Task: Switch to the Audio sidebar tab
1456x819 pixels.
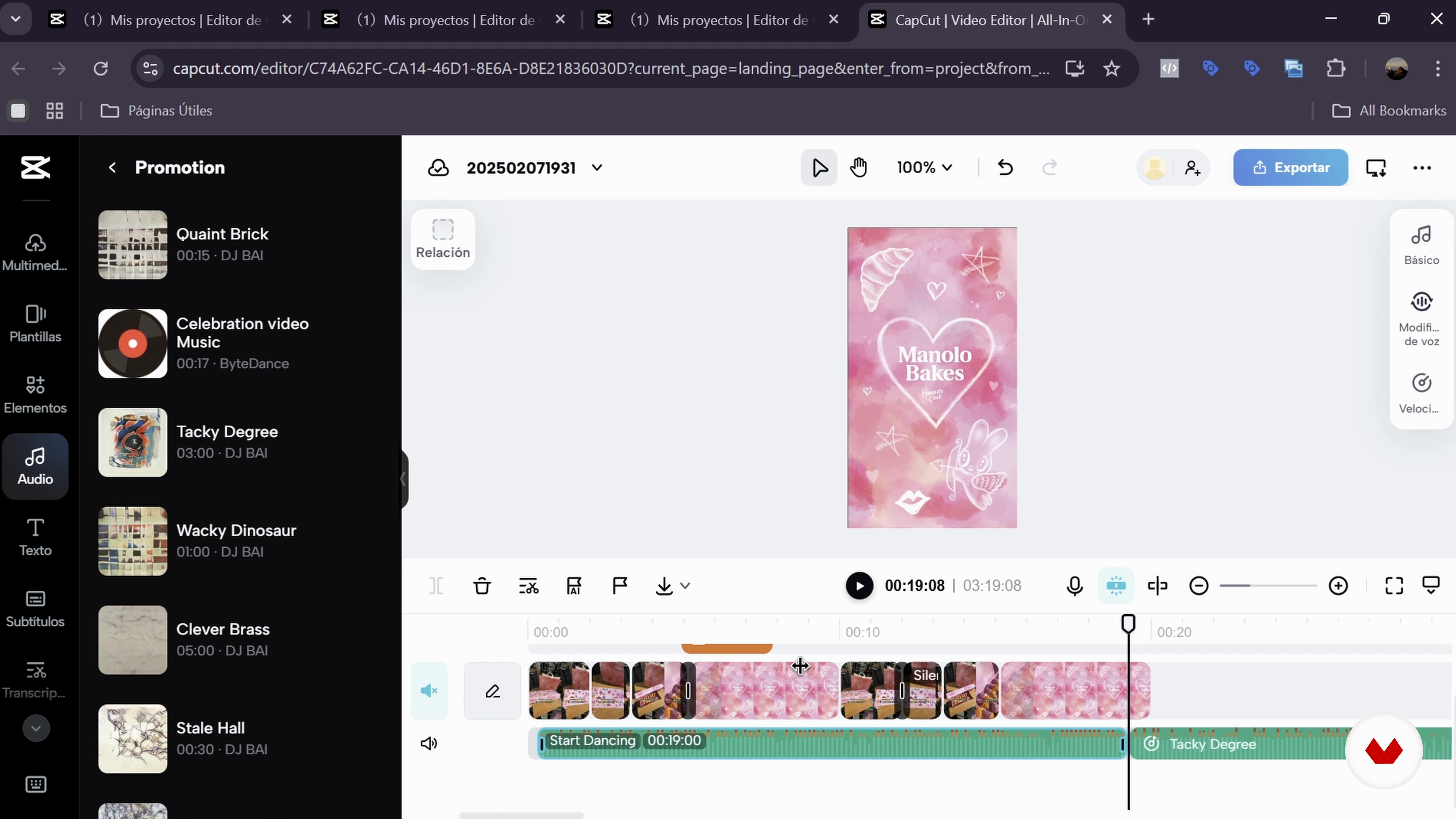Action: 35,466
